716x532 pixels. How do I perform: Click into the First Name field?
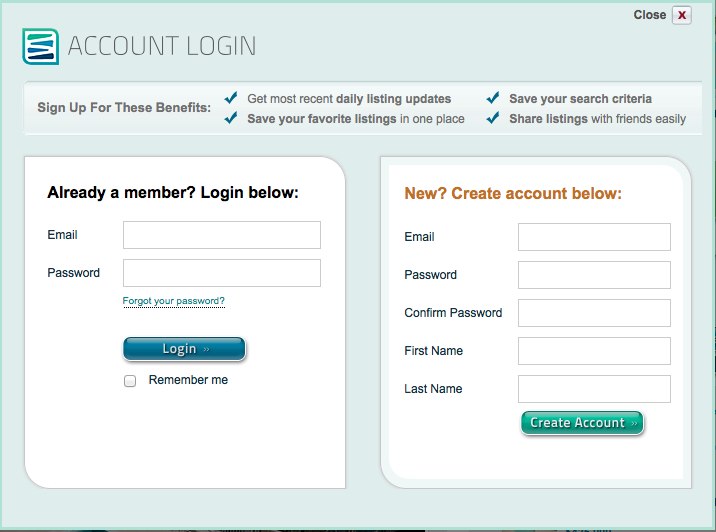[594, 351]
